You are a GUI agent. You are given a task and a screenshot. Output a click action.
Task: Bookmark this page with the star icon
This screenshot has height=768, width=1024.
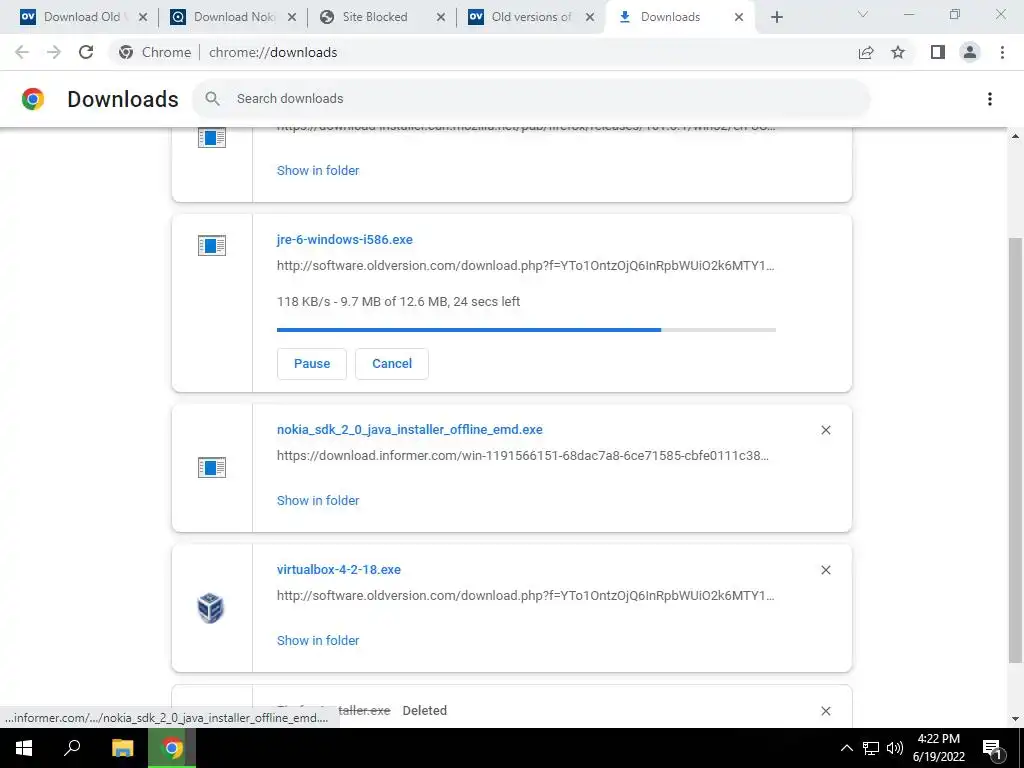[x=898, y=52]
